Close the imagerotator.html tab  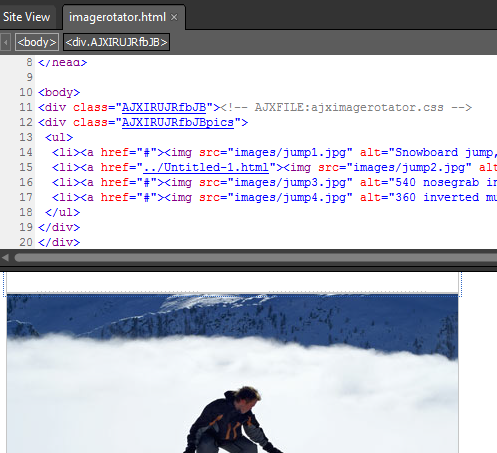click(x=174, y=17)
